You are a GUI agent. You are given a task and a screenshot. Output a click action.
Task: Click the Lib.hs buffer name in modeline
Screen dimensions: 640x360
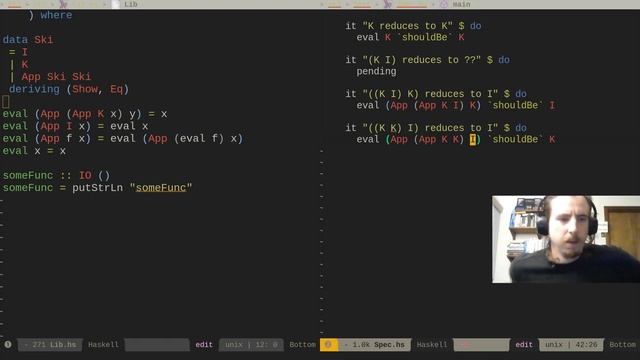tap(62, 344)
